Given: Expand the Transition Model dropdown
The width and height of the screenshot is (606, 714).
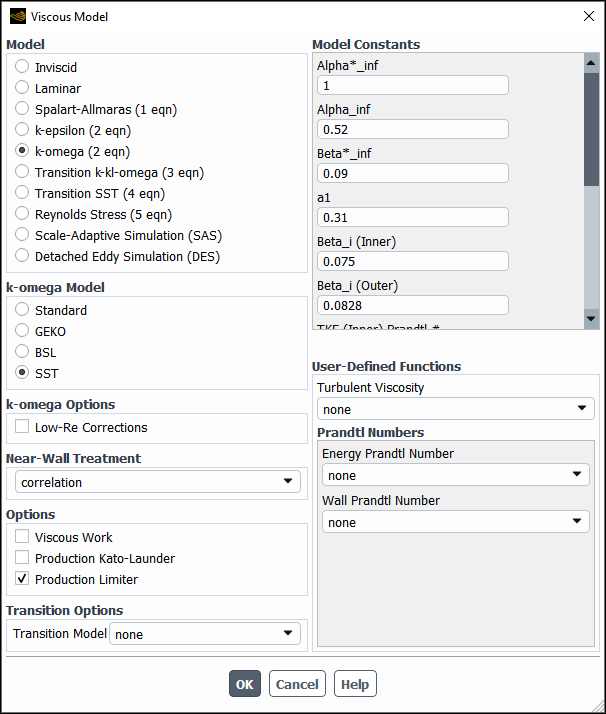Looking at the screenshot, I should pyautogui.click(x=205, y=633).
